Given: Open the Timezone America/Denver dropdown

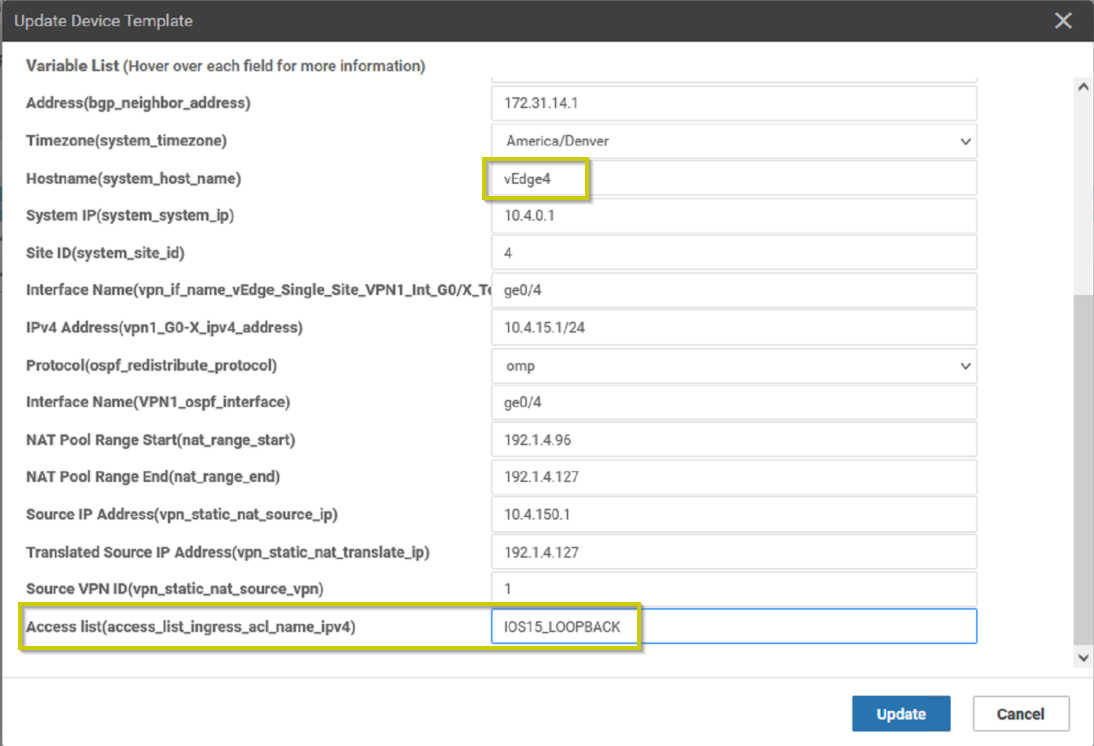Looking at the screenshot, I should [x=733, y=141].
